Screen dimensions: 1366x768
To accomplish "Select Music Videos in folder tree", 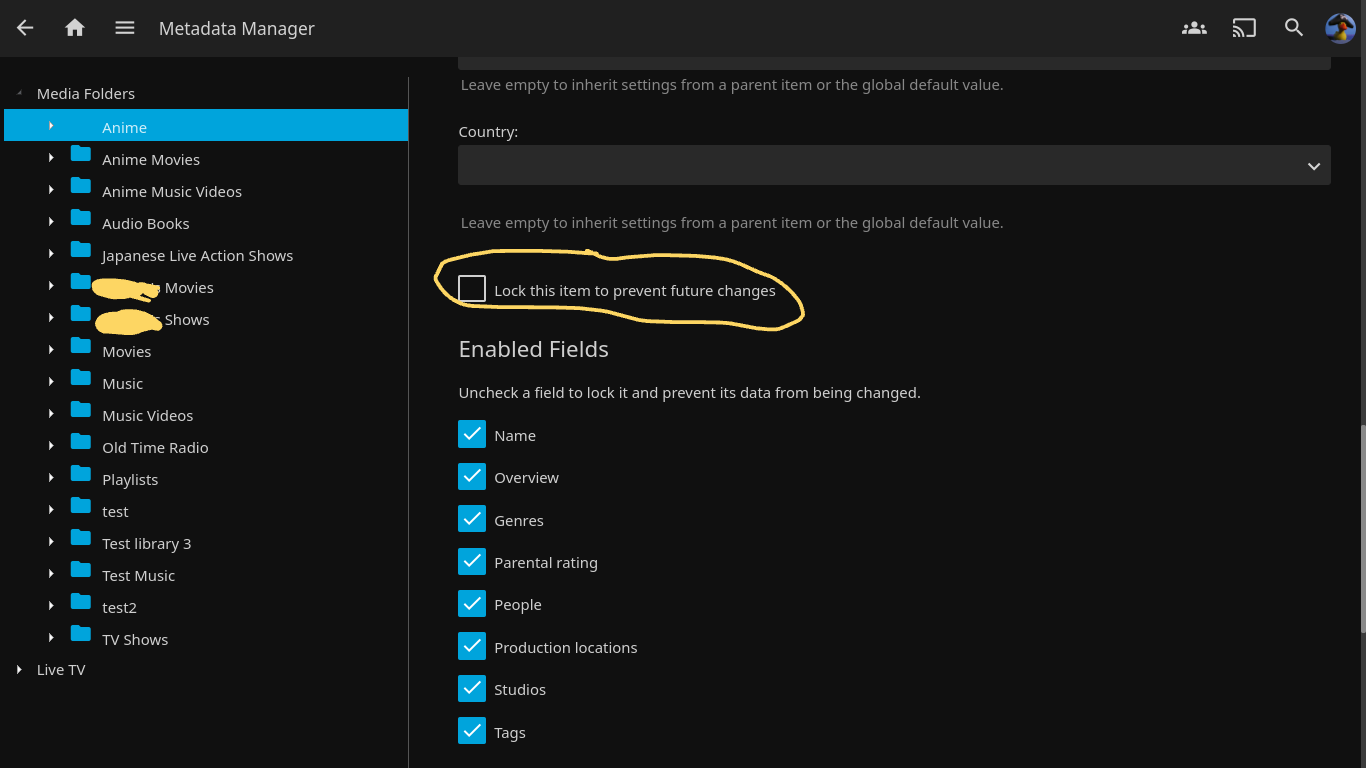I will [147, 416].
